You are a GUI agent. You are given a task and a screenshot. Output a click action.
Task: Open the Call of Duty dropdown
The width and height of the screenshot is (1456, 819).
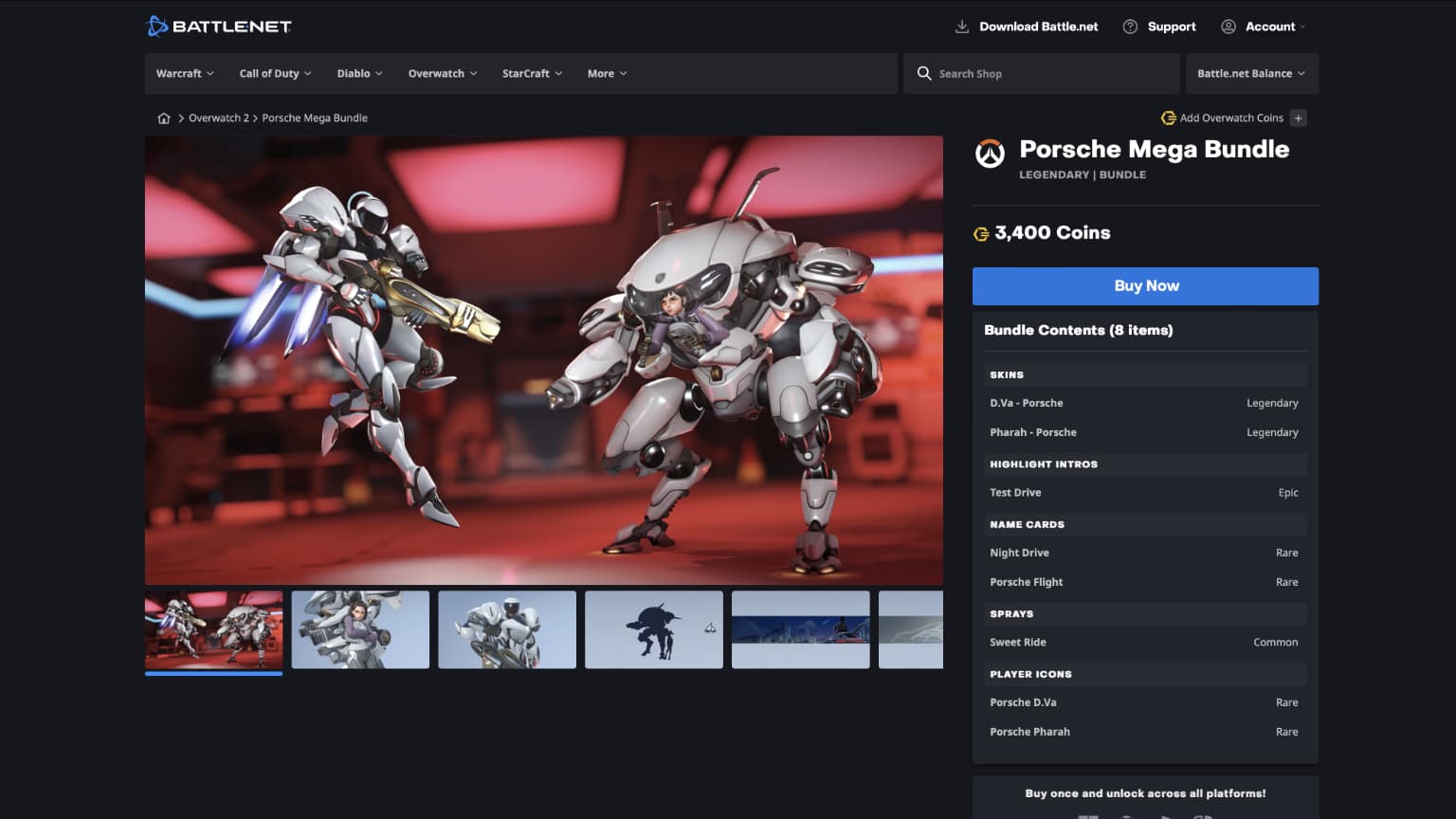click(275, 73)
